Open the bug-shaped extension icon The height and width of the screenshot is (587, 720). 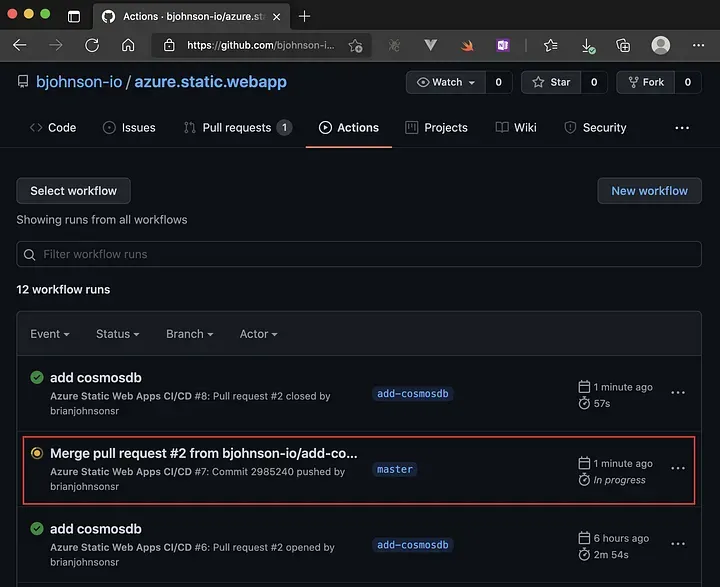coord(394,45)
